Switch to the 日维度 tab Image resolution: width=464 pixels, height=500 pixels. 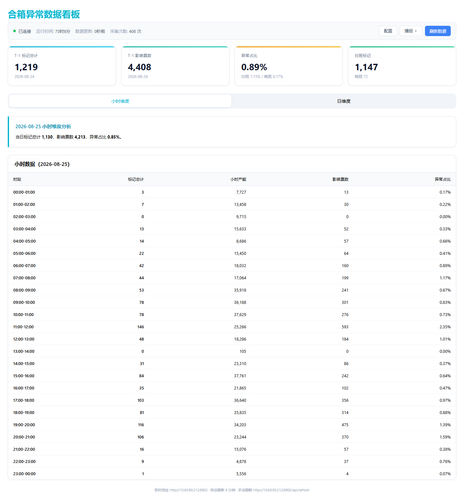tap(343, 101)
